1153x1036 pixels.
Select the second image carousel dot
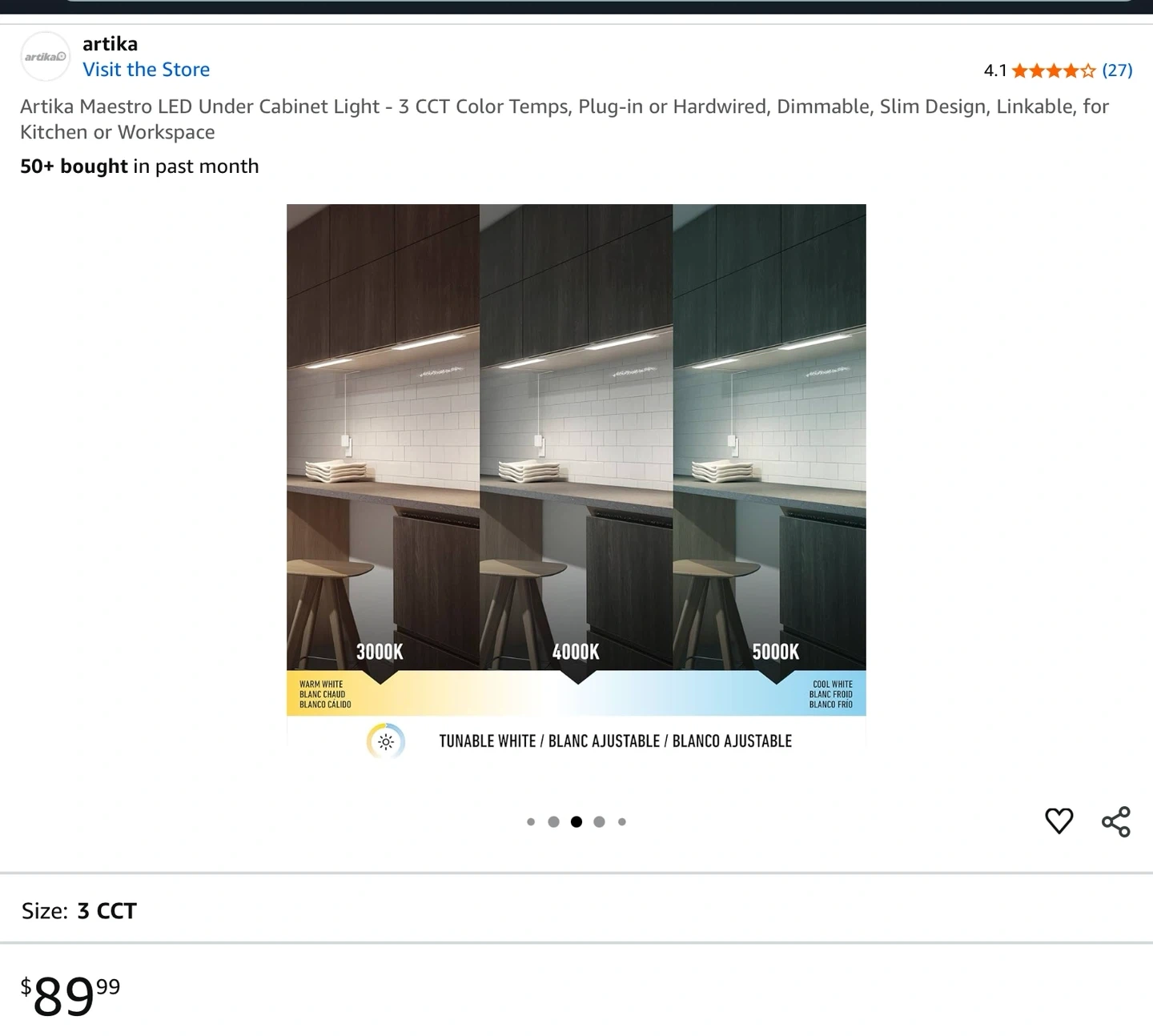click(553, 821)
